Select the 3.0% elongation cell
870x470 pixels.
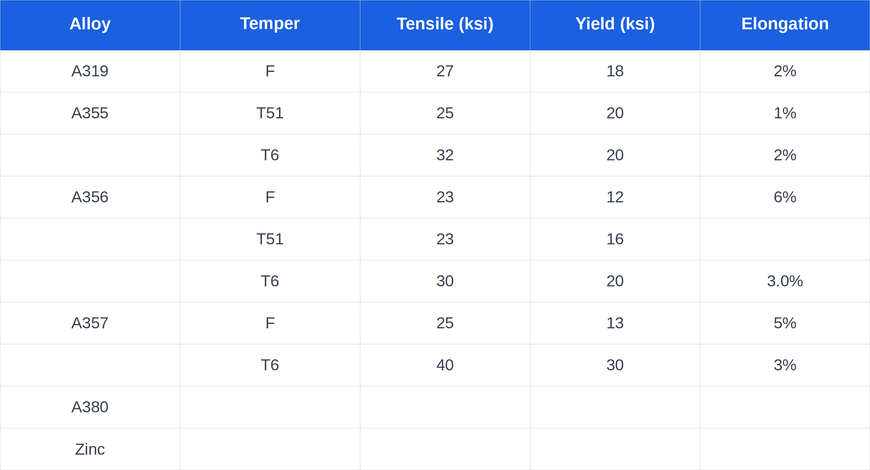(x=785, y=281)
